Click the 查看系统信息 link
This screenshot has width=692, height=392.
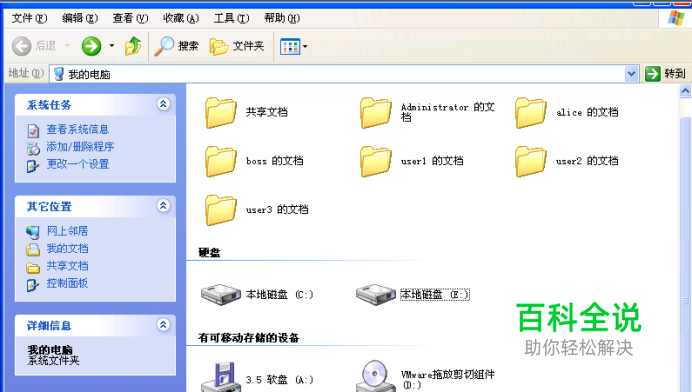(78, 129)
